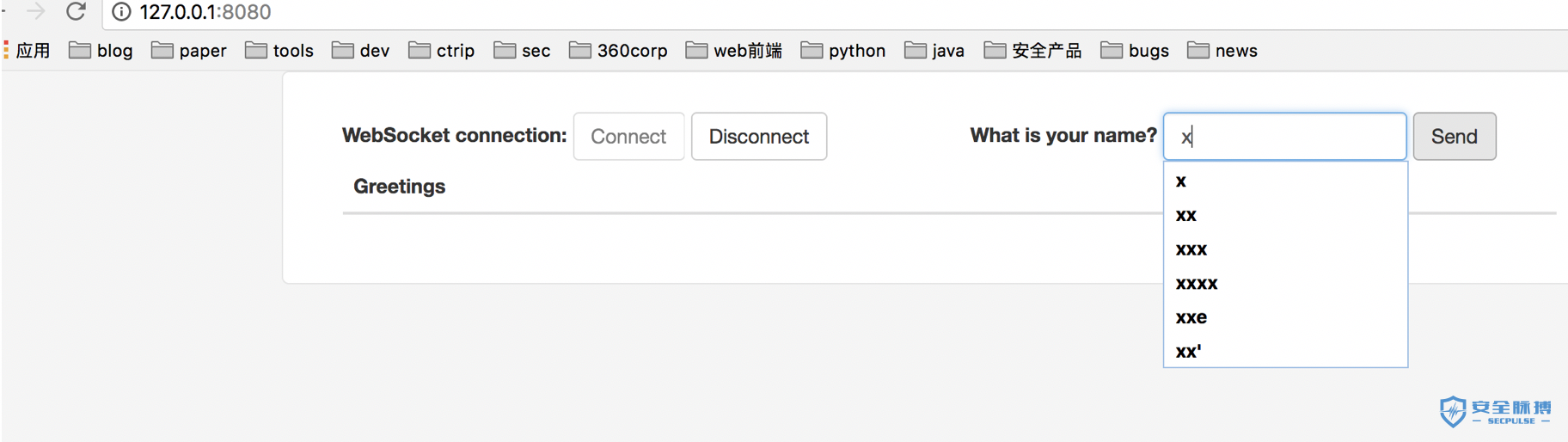Click the Connect button

click(x=628, y=136)
